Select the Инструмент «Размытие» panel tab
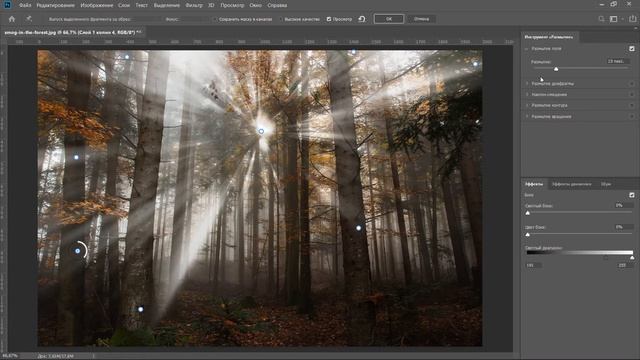The image size is (640, 360). pyautogui.click(x=549, y=37)
